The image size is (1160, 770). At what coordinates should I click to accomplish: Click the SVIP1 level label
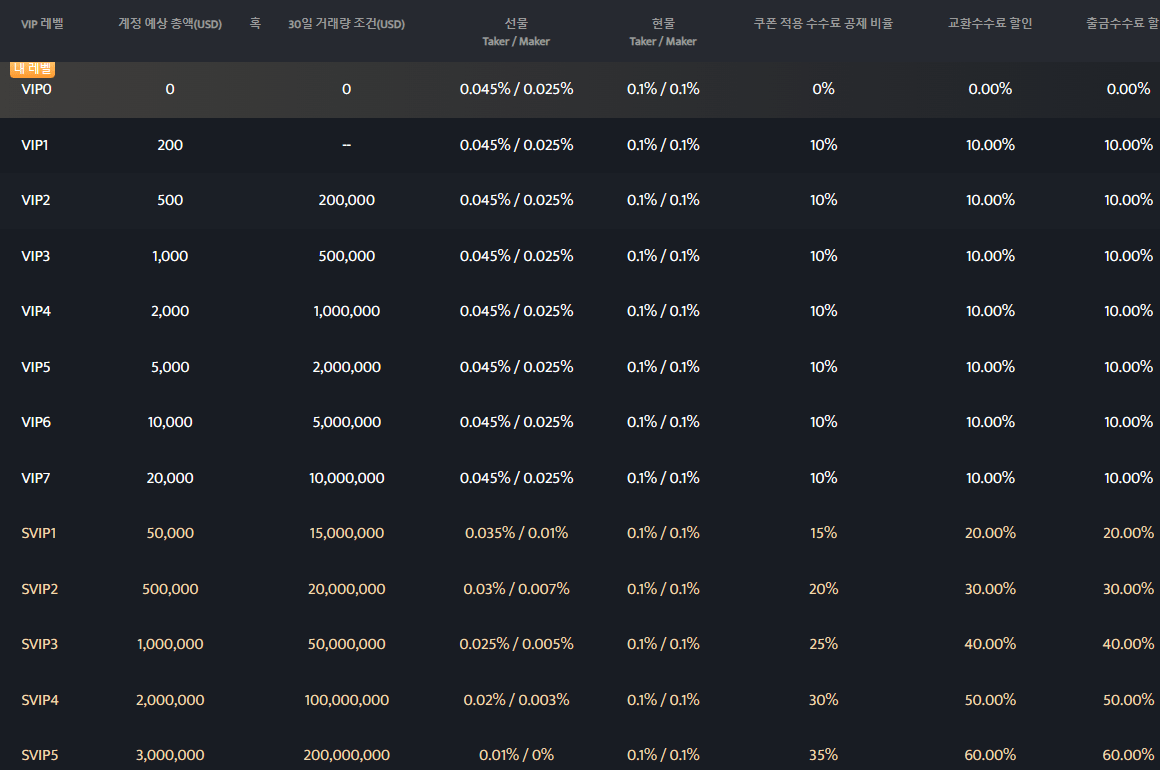(39, 533)
